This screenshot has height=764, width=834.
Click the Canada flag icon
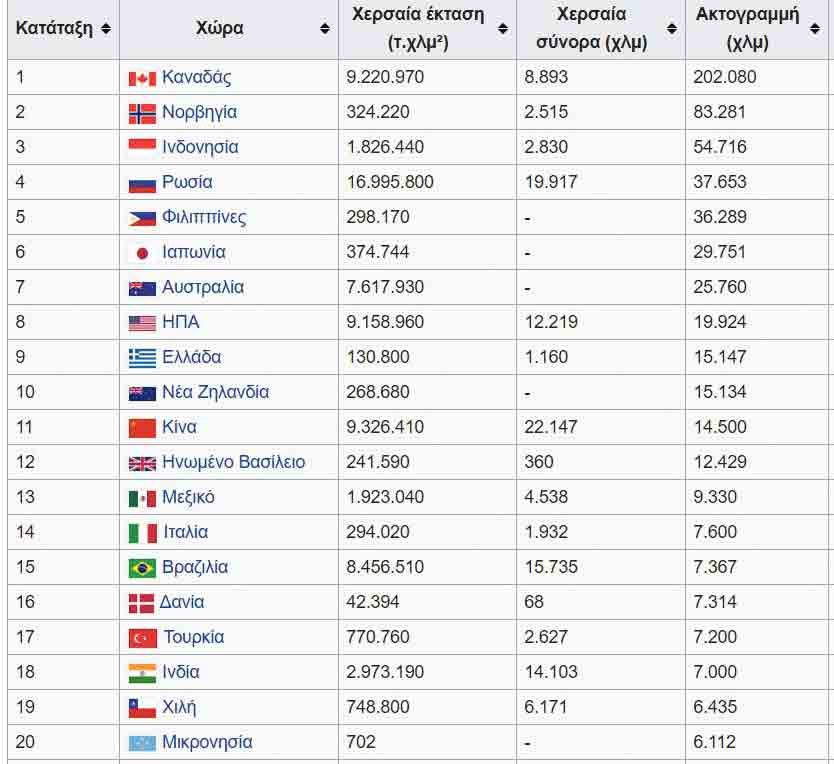pyautogui.click(x=142, y=78)
